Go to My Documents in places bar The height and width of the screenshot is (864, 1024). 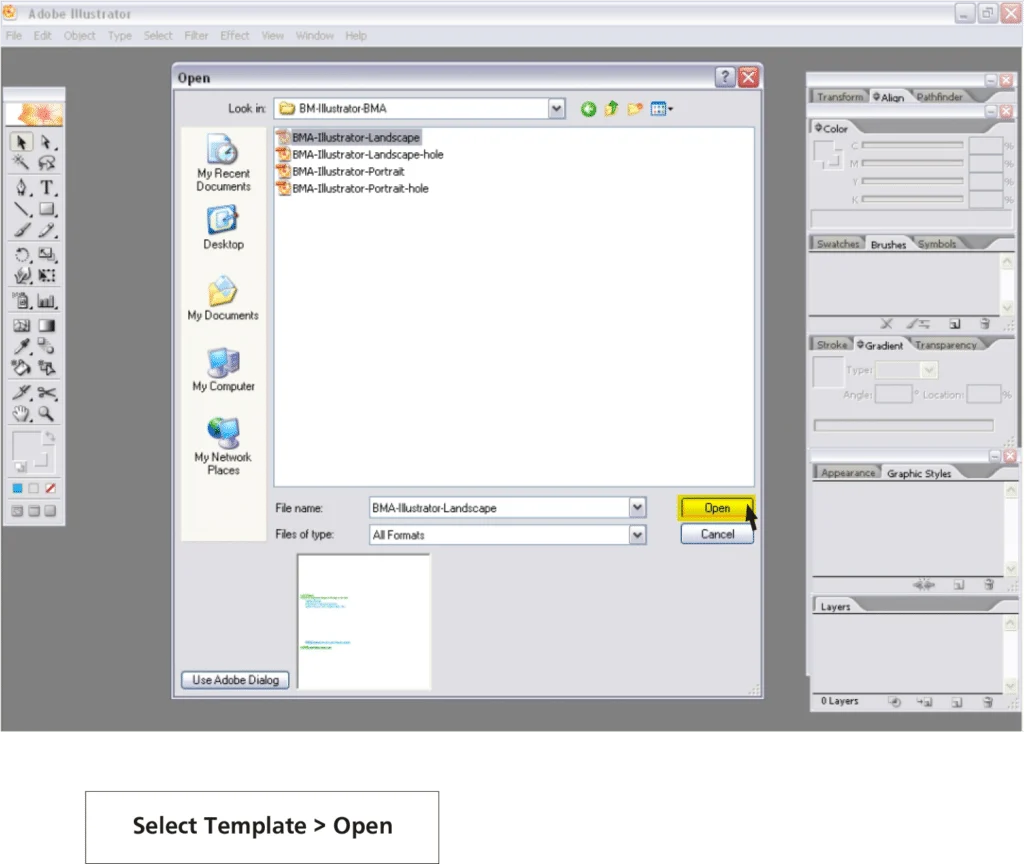223,299
